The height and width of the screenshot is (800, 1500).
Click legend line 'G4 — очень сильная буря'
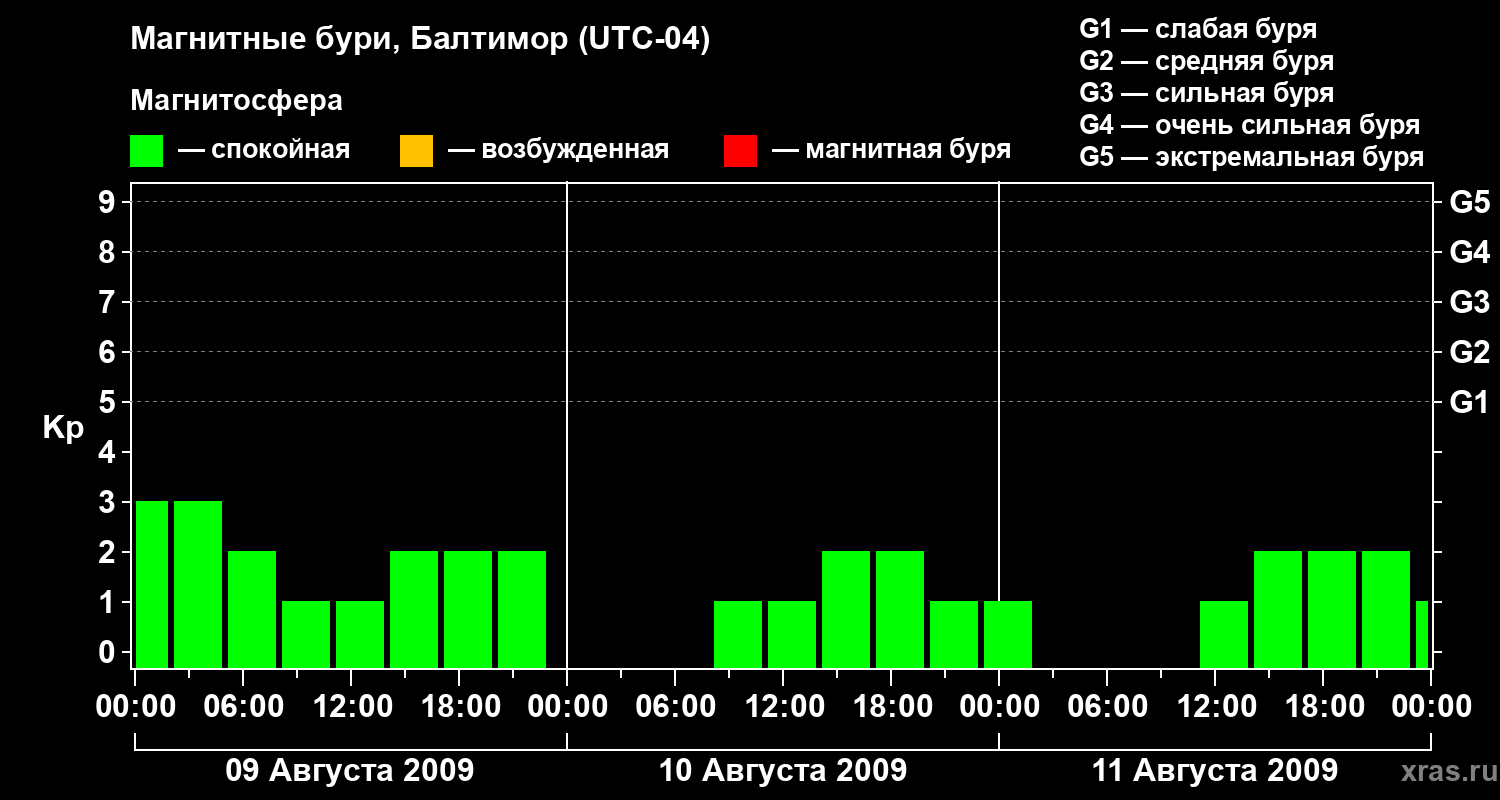(x=1250, y=125)
